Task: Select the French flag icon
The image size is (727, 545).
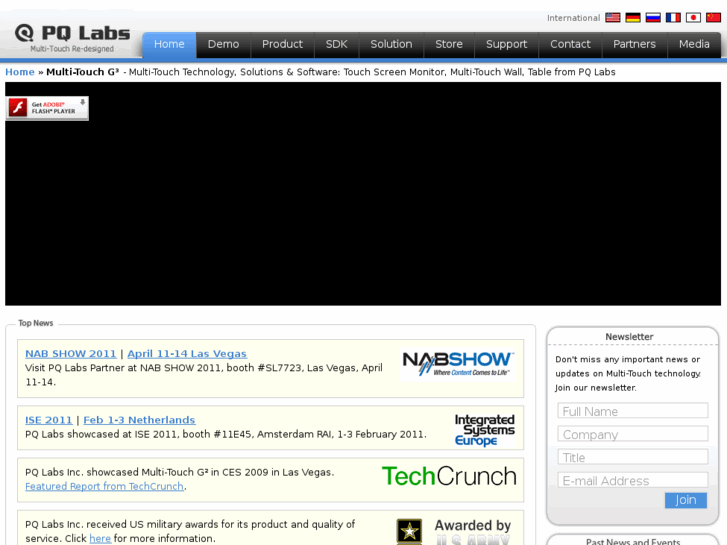Action: [673, 18]
